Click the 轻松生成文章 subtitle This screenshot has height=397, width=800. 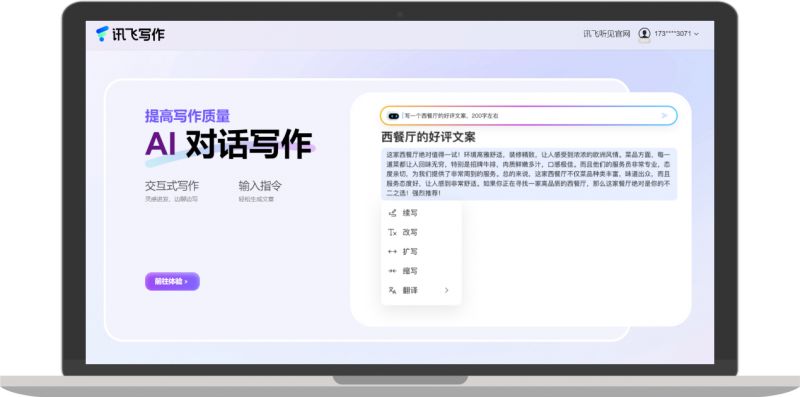tap(256, 199)
